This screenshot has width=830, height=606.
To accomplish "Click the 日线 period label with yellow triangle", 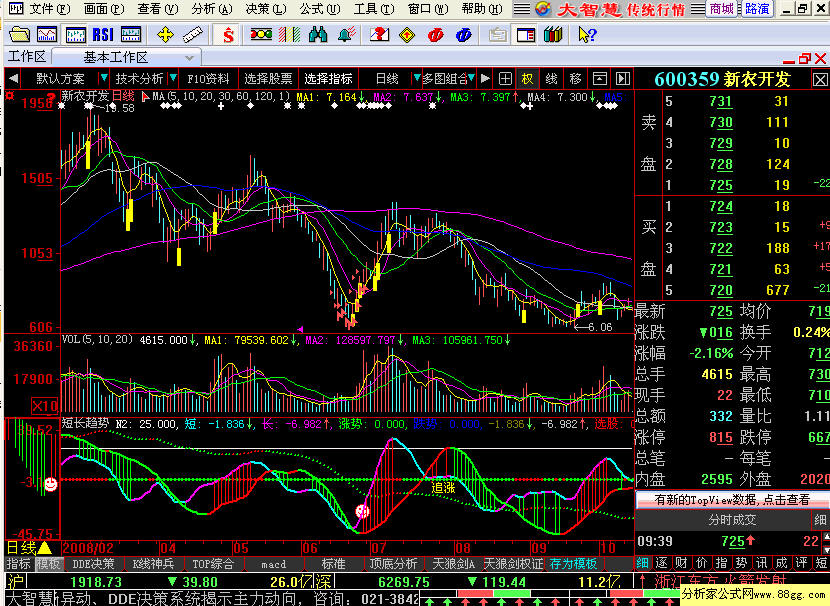I will pos(29,548).
